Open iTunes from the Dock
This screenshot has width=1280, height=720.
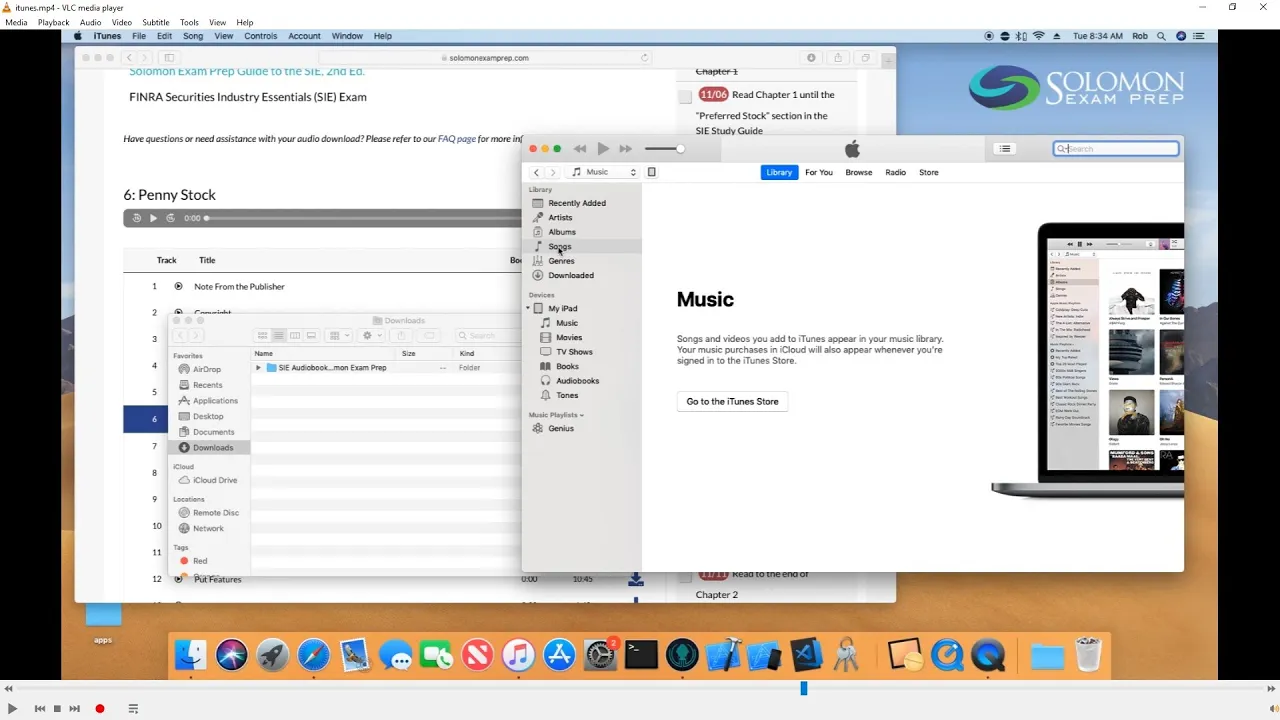pos(518,656)
